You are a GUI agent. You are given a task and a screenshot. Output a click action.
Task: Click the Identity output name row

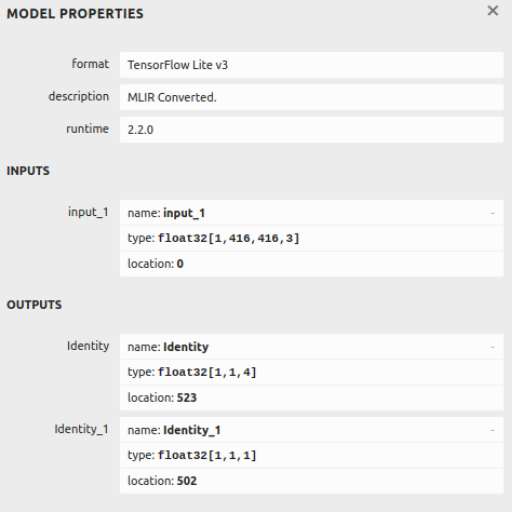(x=312, y=347)
